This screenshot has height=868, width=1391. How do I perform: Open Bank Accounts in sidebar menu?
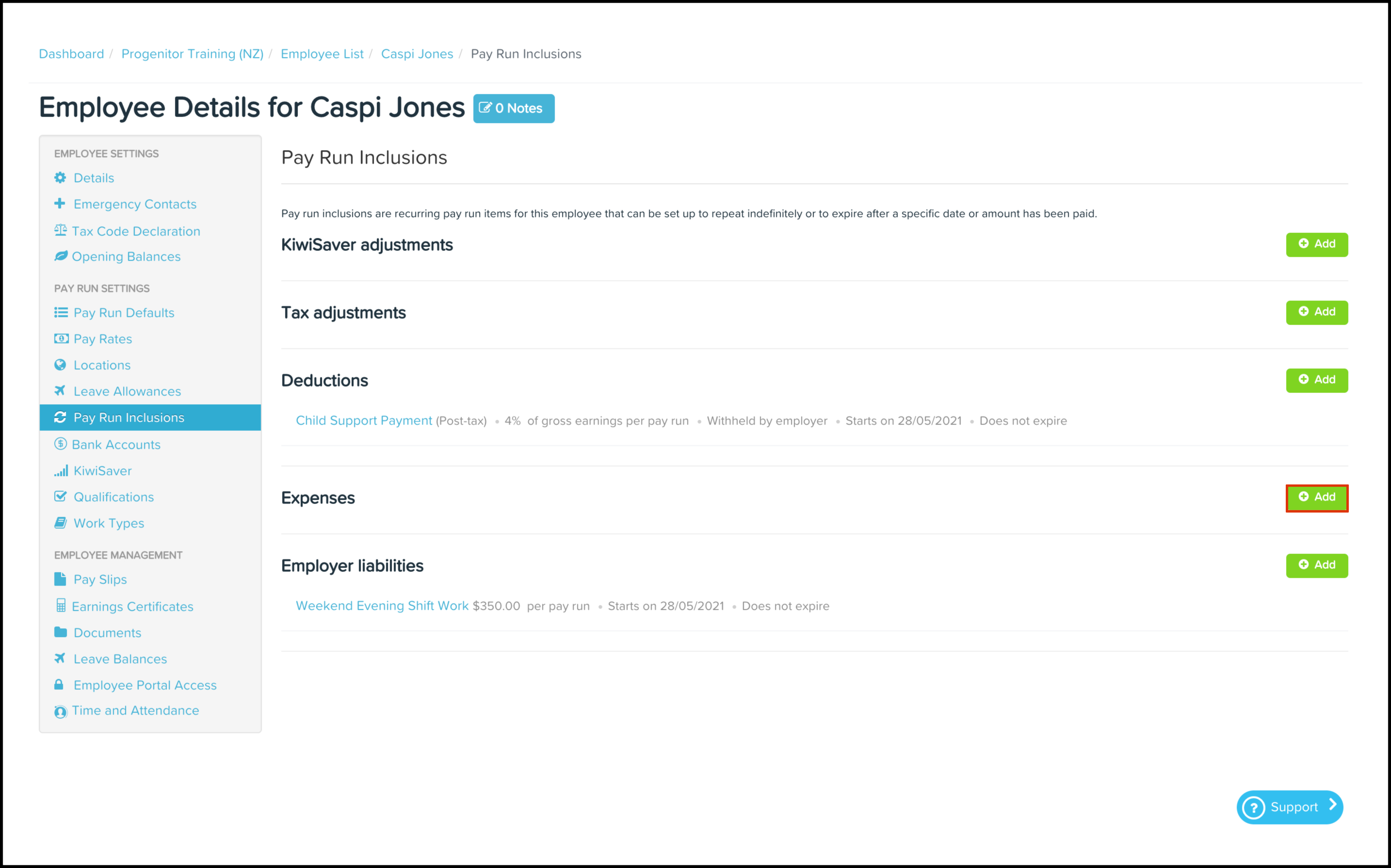click(116, 445)
